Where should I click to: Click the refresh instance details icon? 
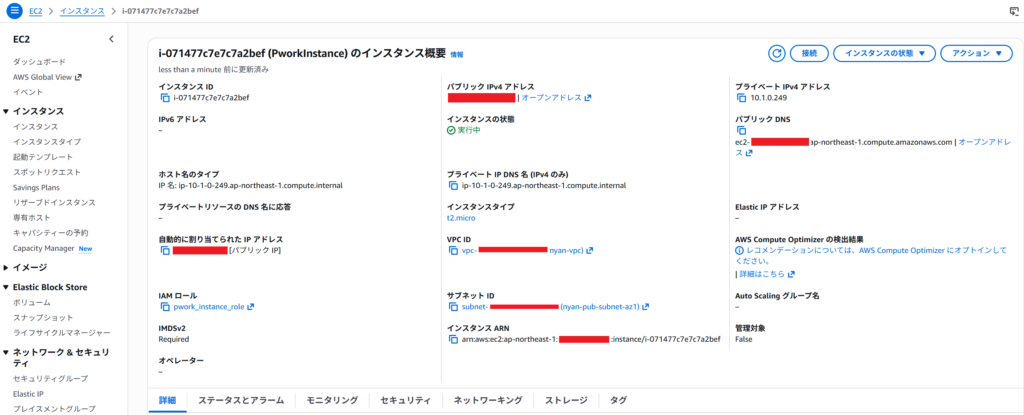pyautogui.click(x=776, y=53)
